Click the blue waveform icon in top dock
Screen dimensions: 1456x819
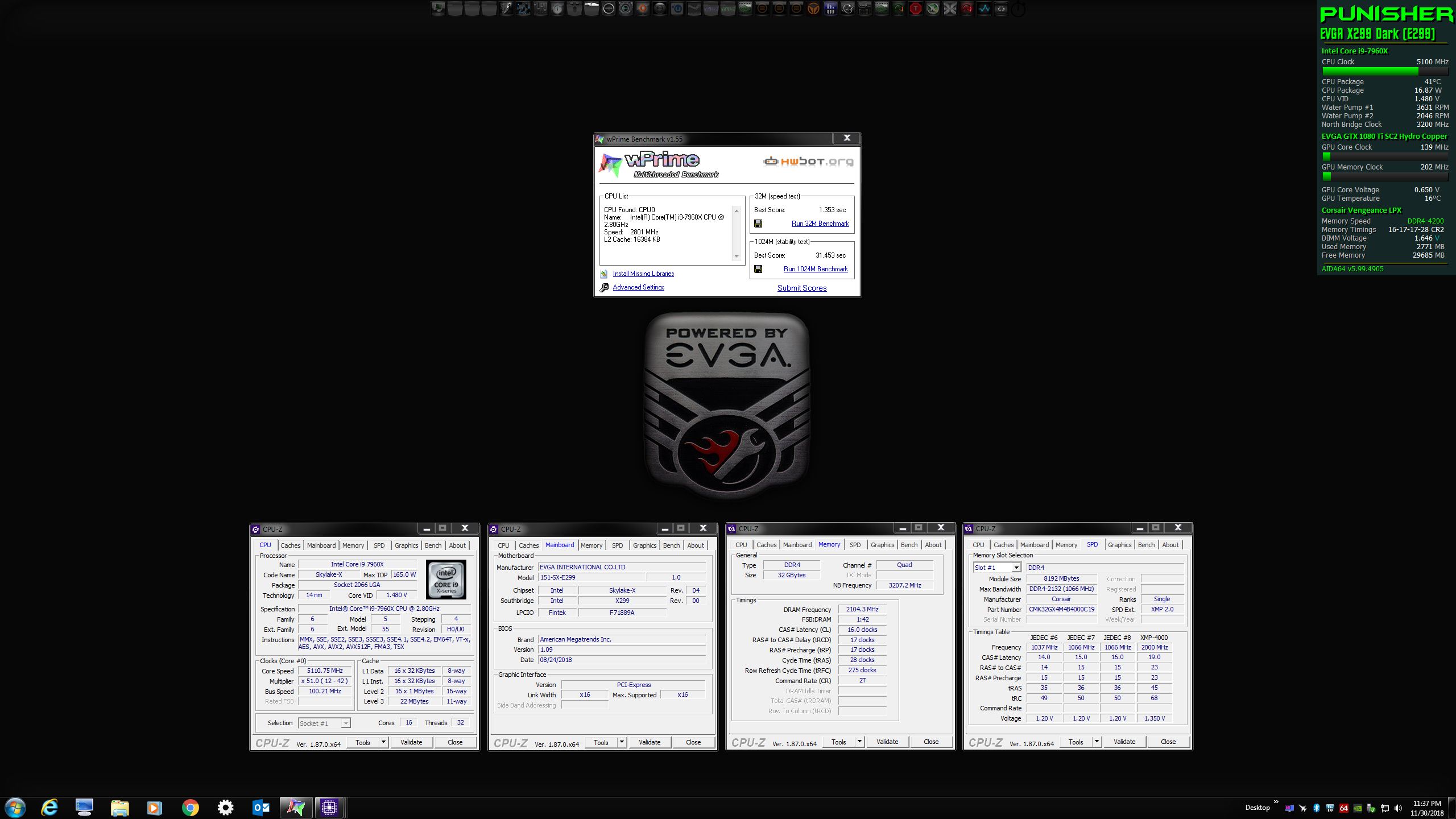984,9
